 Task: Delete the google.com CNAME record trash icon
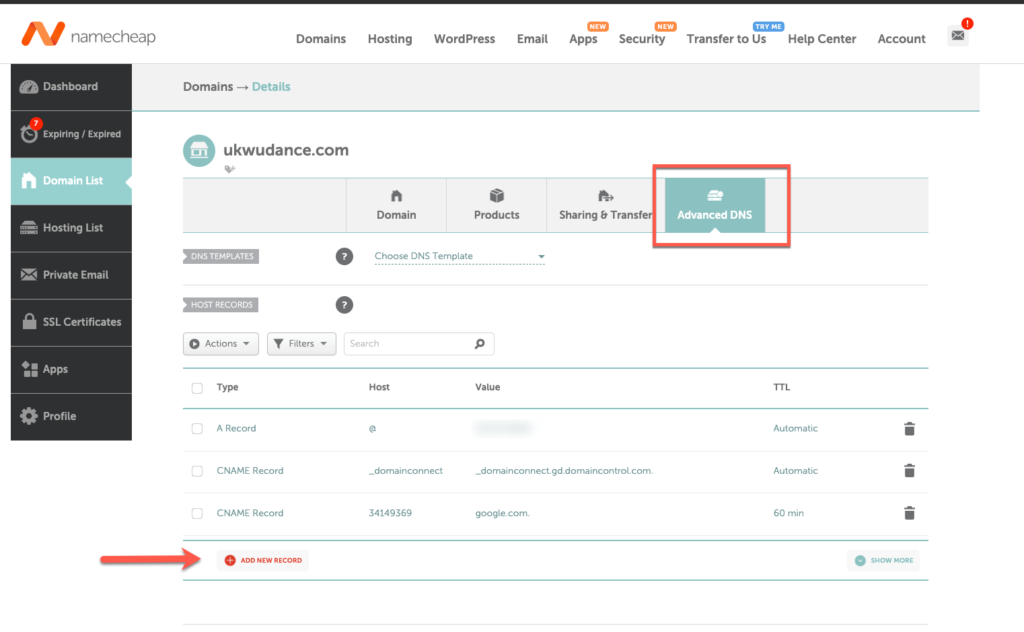909,513
